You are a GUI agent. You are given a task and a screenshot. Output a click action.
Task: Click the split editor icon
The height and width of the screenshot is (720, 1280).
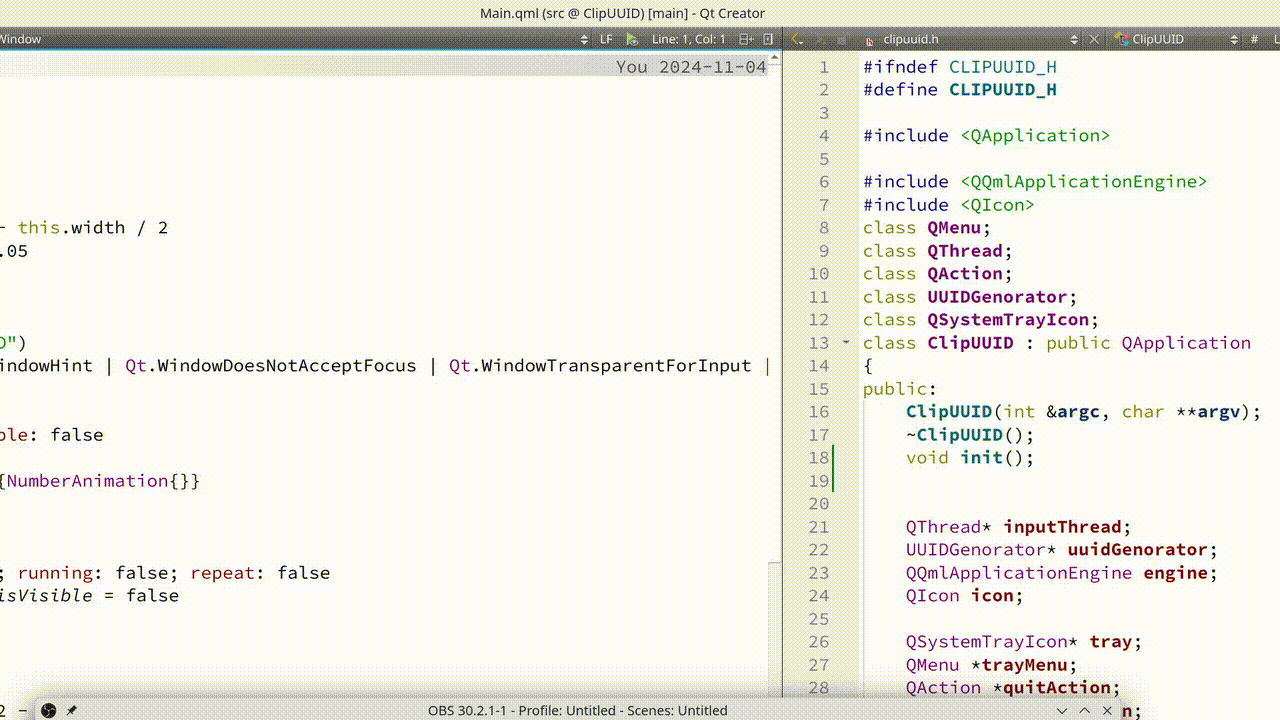(x=746, y=39)
